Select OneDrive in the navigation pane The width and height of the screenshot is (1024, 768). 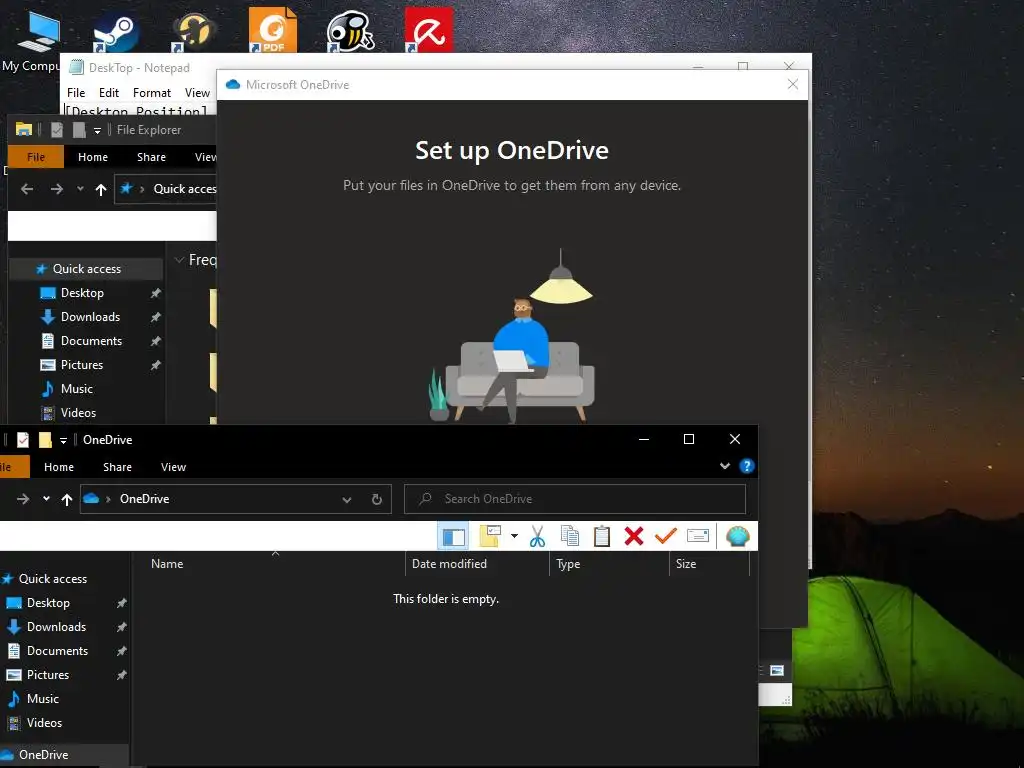point(43,754)
